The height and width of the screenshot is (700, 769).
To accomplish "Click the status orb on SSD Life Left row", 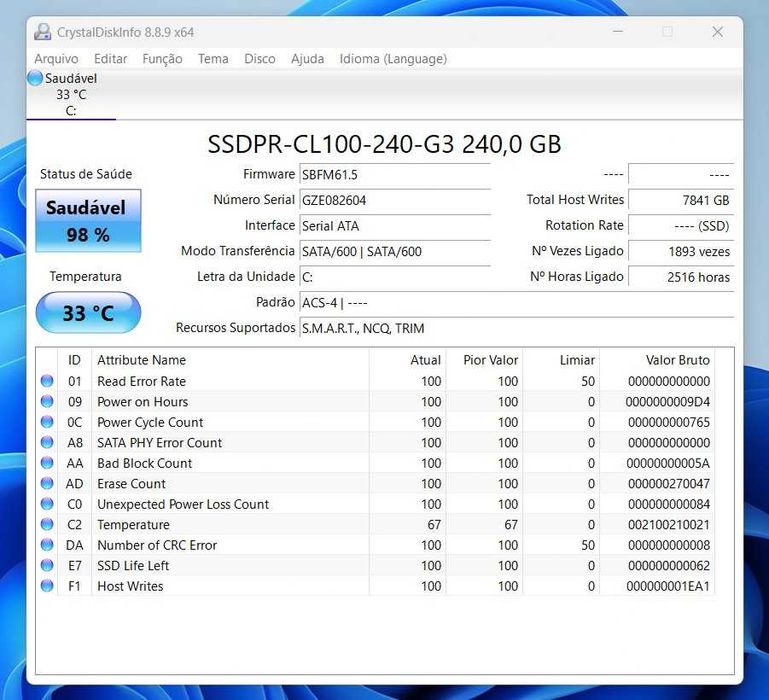I will [x=47, y=565].
